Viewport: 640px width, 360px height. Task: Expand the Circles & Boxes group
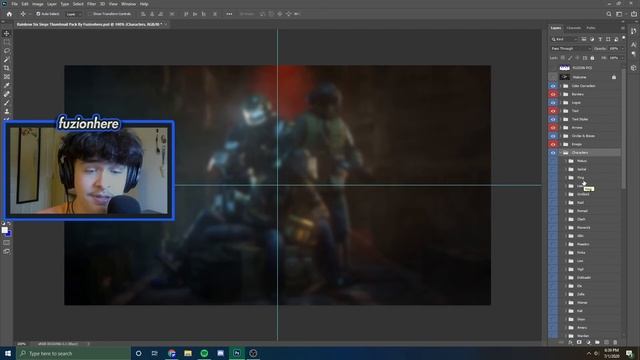[560, 136]
